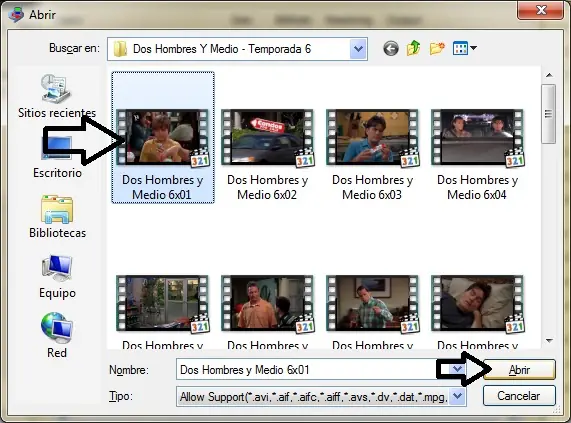Expand the Nombre filename dropdown arrow
This screenshot has height=423, width=571.
coord(457,369)
